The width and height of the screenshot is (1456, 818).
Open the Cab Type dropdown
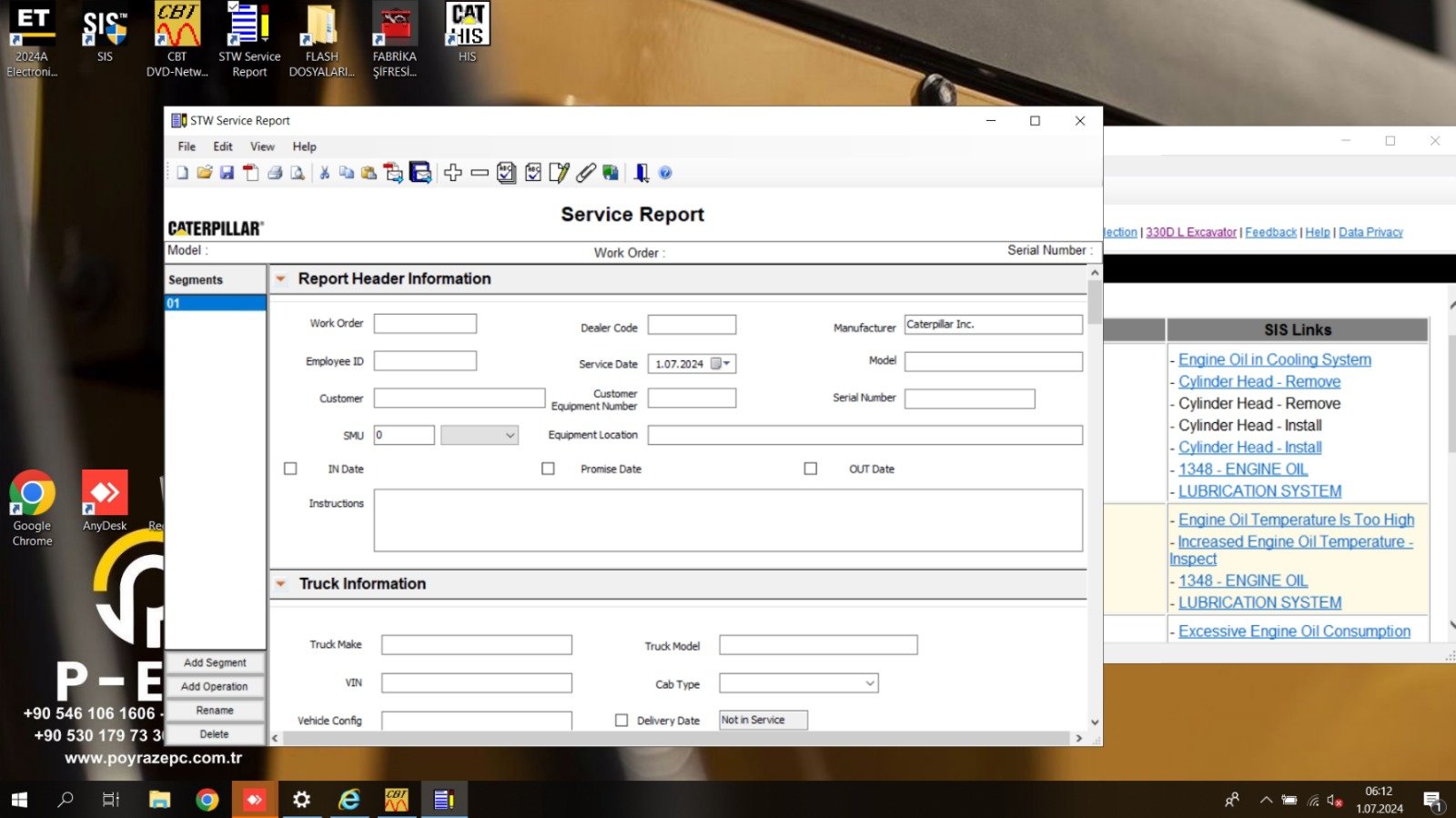point(799,683)
